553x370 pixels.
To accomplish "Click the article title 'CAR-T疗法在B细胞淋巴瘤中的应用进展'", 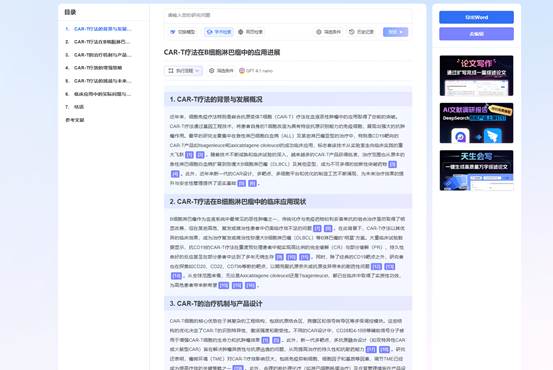I will pyautogui.click(x=222, y=53).
